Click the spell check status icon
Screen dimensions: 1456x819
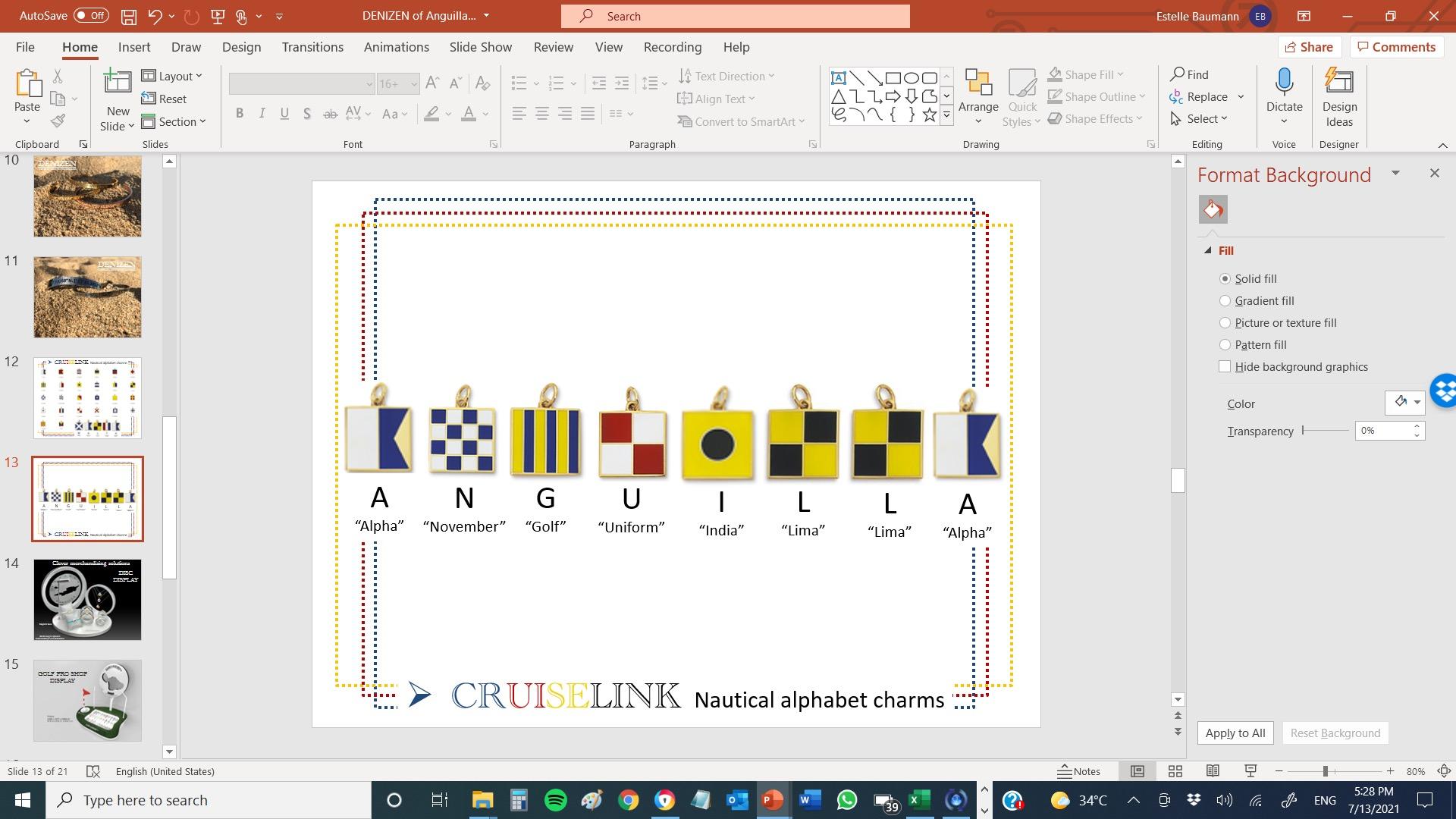[x=93, y=771]
